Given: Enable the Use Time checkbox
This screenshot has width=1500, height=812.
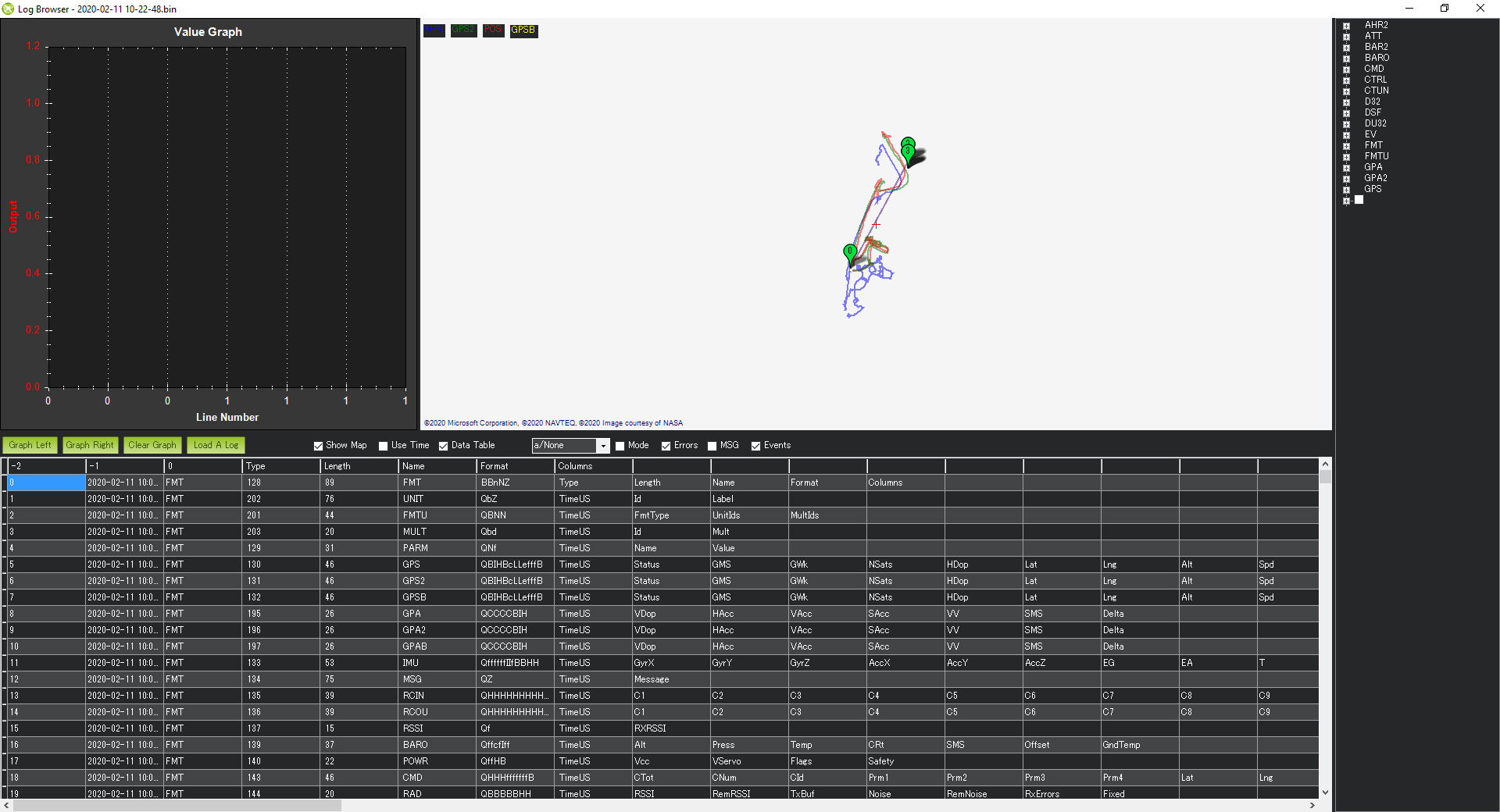Looking at the screenshot, I should tap(383, 446).
